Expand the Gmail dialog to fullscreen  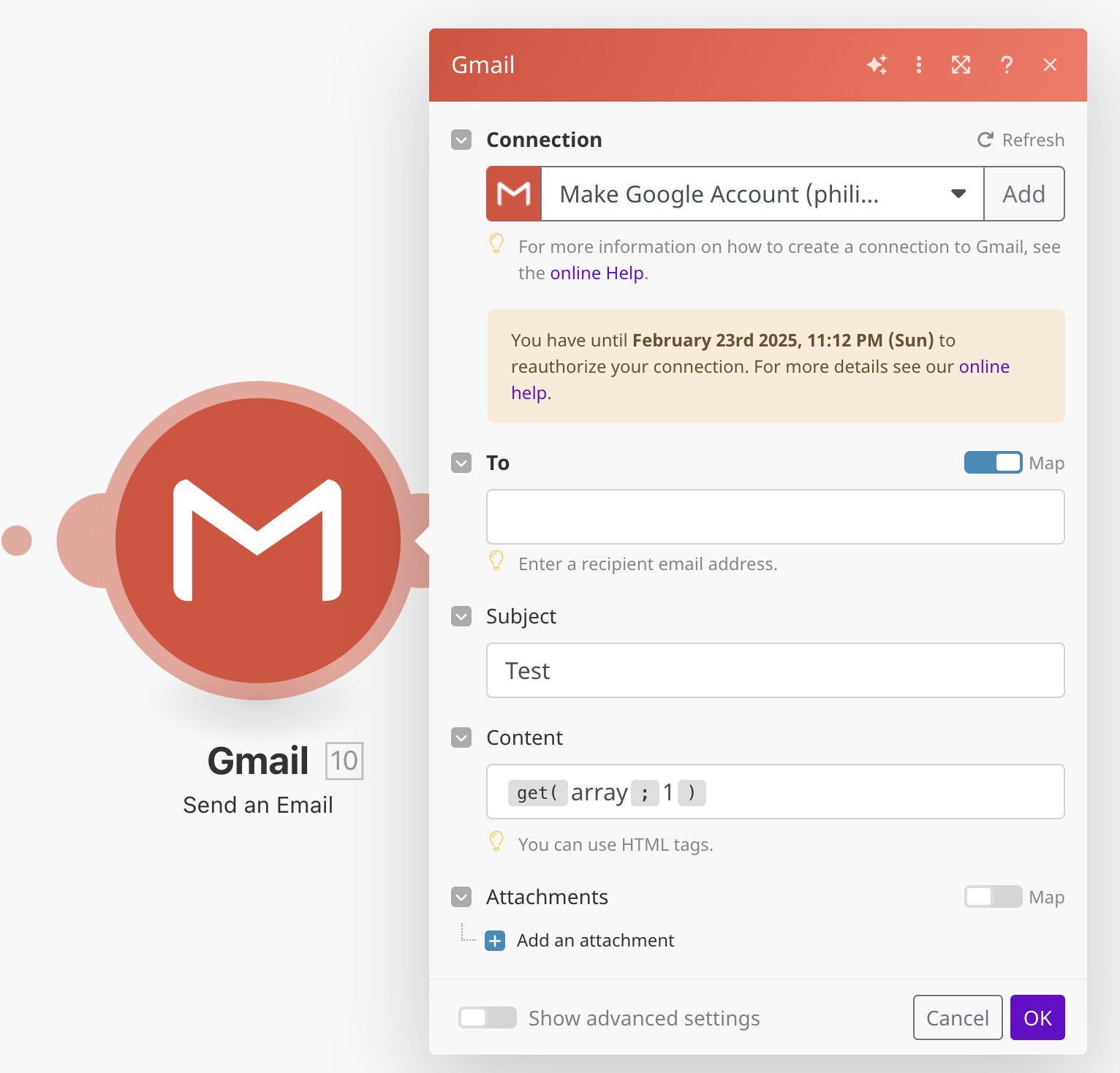click(961, 65)
